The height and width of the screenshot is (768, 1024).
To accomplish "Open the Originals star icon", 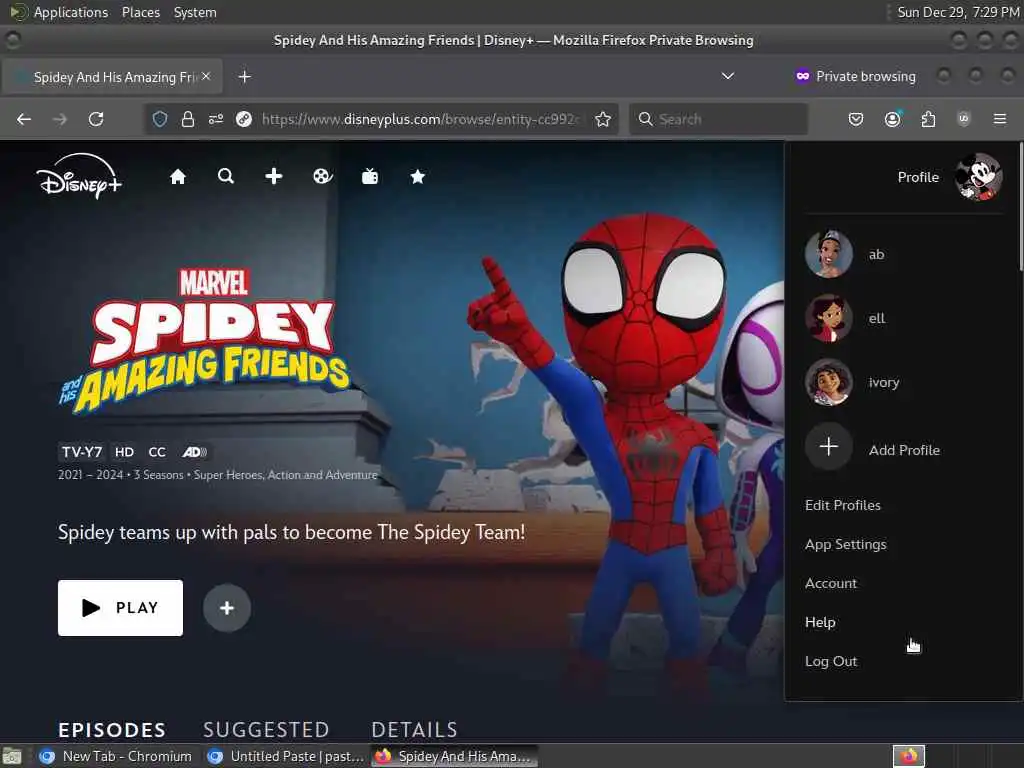I will point(418,176).
